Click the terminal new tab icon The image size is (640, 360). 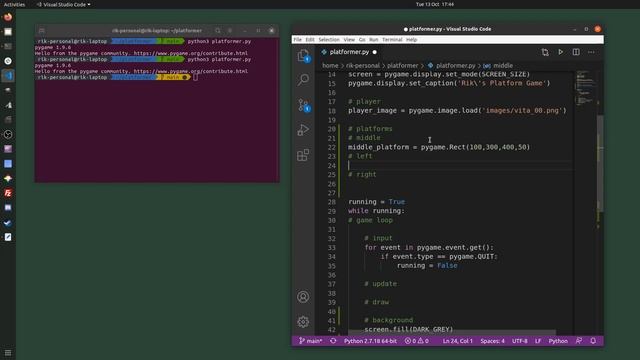click(42, 31)
